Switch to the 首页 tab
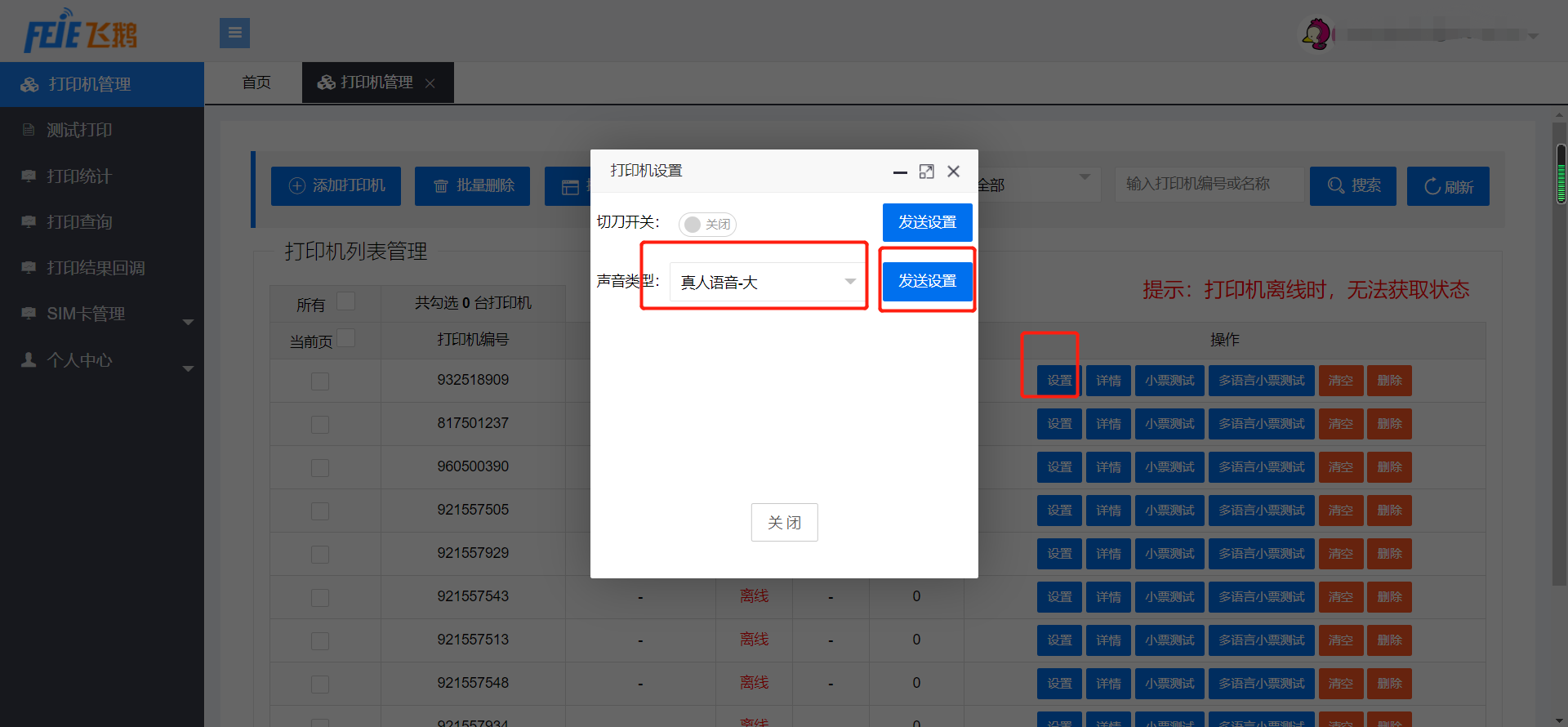The image size is (1568, 727). tap(256, 83)
